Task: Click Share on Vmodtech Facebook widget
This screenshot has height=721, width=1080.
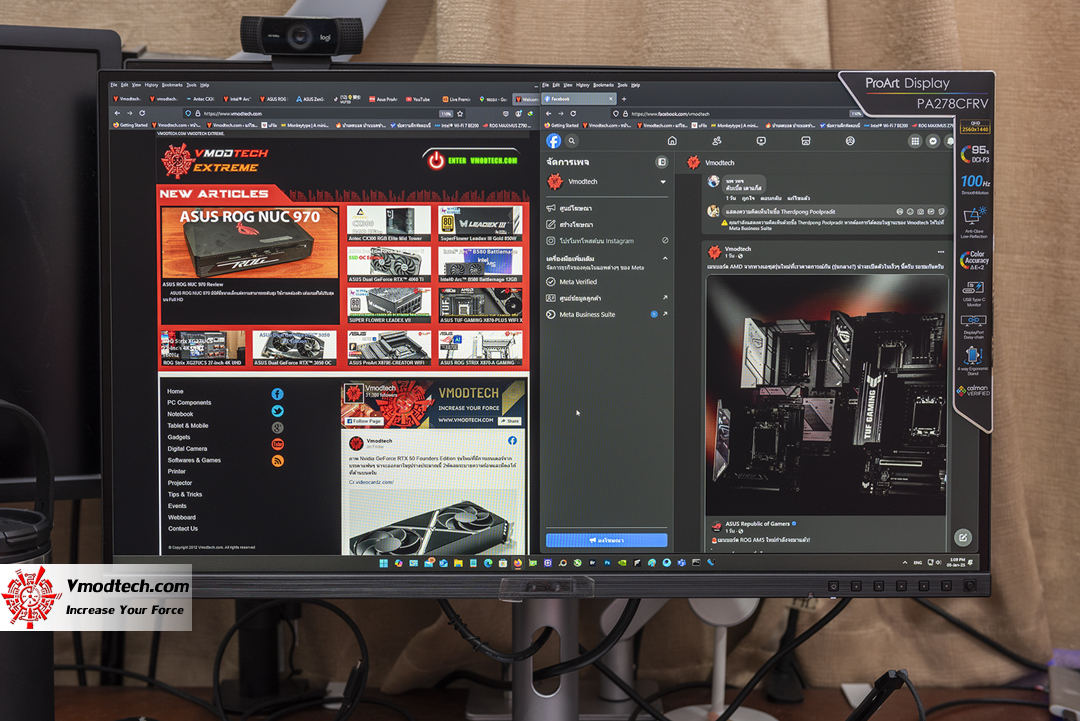Action: pos(510,421)
